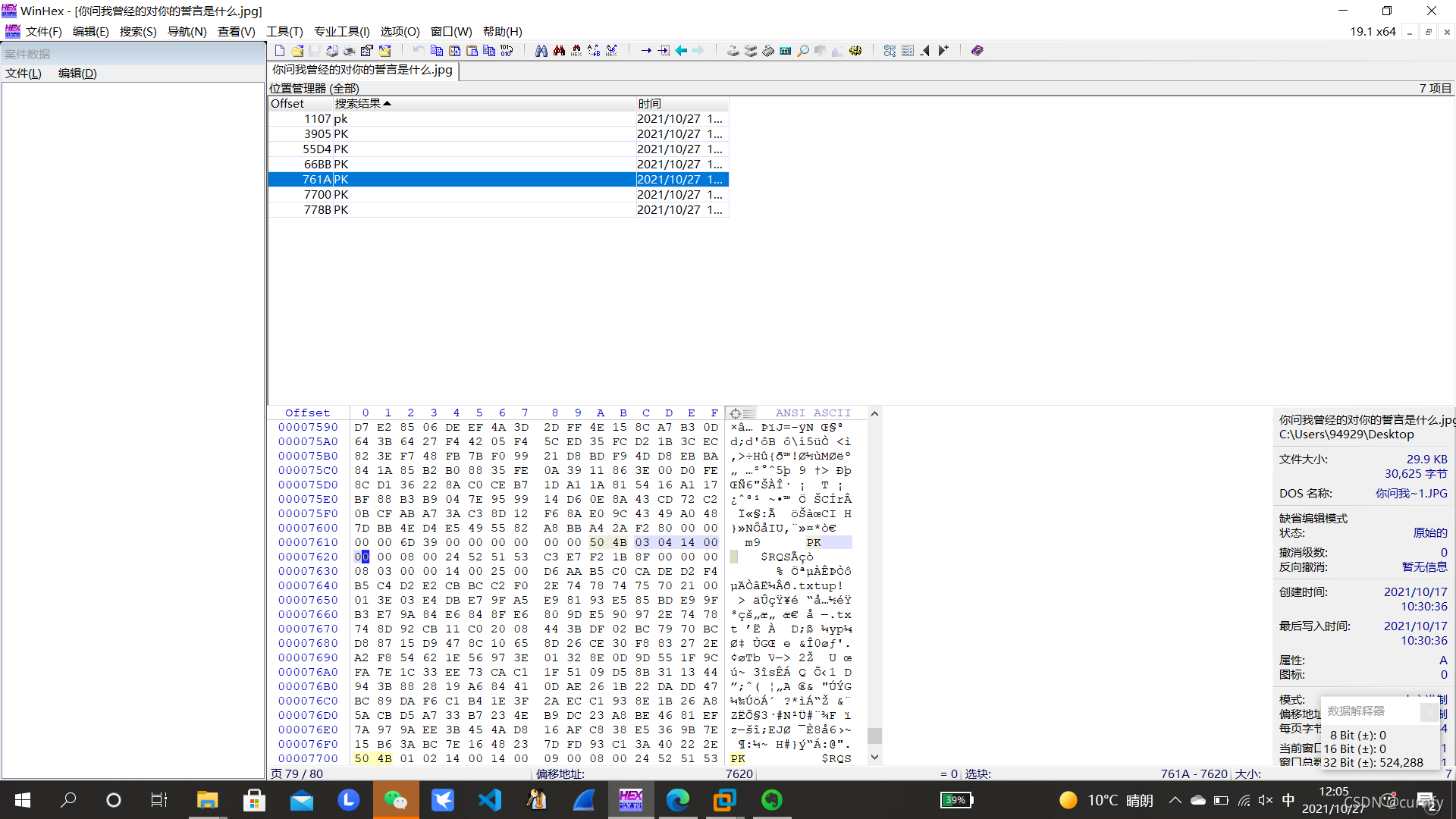1456x819 pixels.
Task: Expand the system tray hidden icons chevron
Action: point(1175,800)
